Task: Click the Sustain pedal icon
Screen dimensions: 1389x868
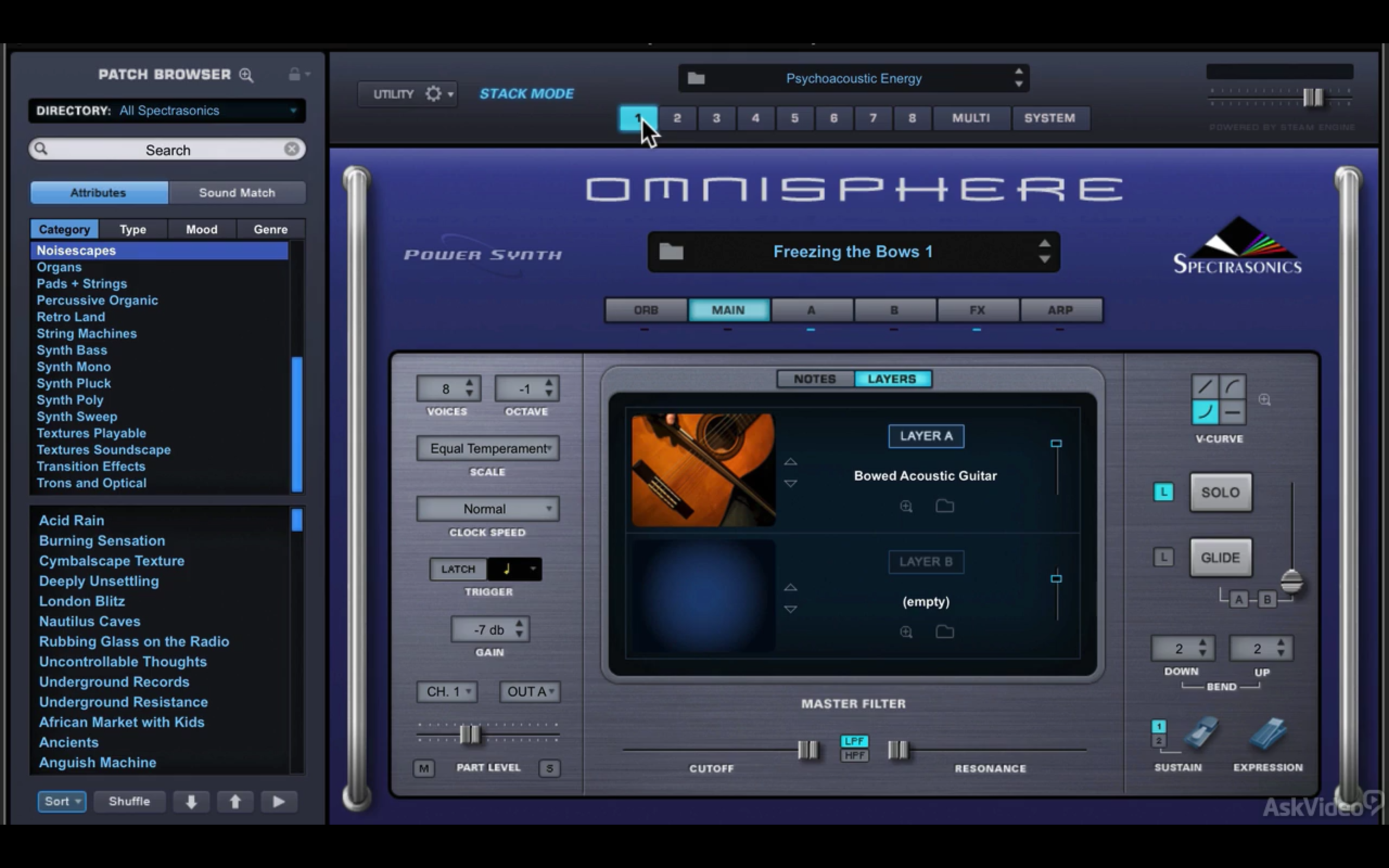Action: (1200, 733)
